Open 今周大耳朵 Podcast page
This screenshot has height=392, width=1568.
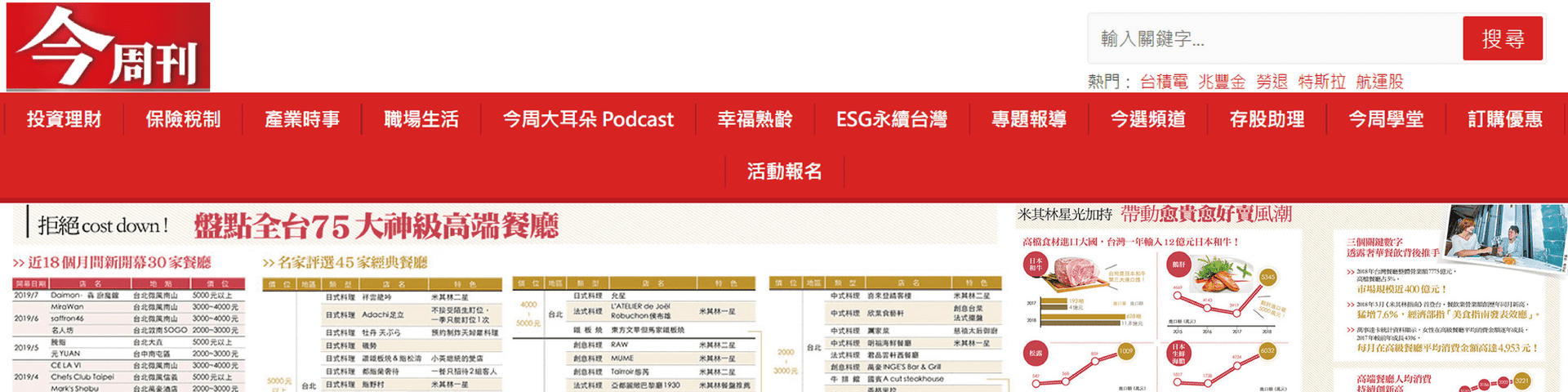click(588, 119)
